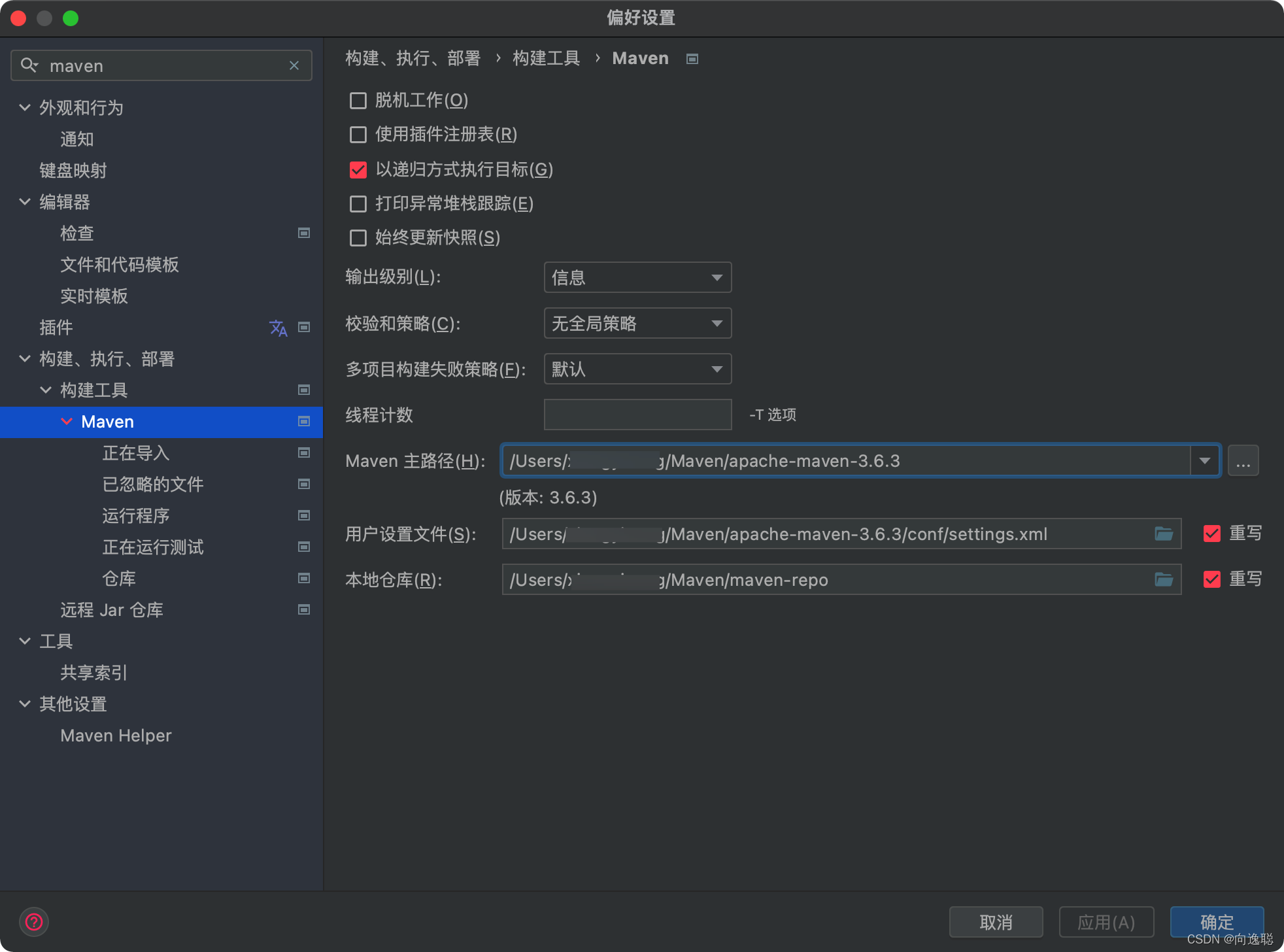The image size is (1284, 952).
Task: Enable 始终更新快照 checkbox
Action: [358, 237]
